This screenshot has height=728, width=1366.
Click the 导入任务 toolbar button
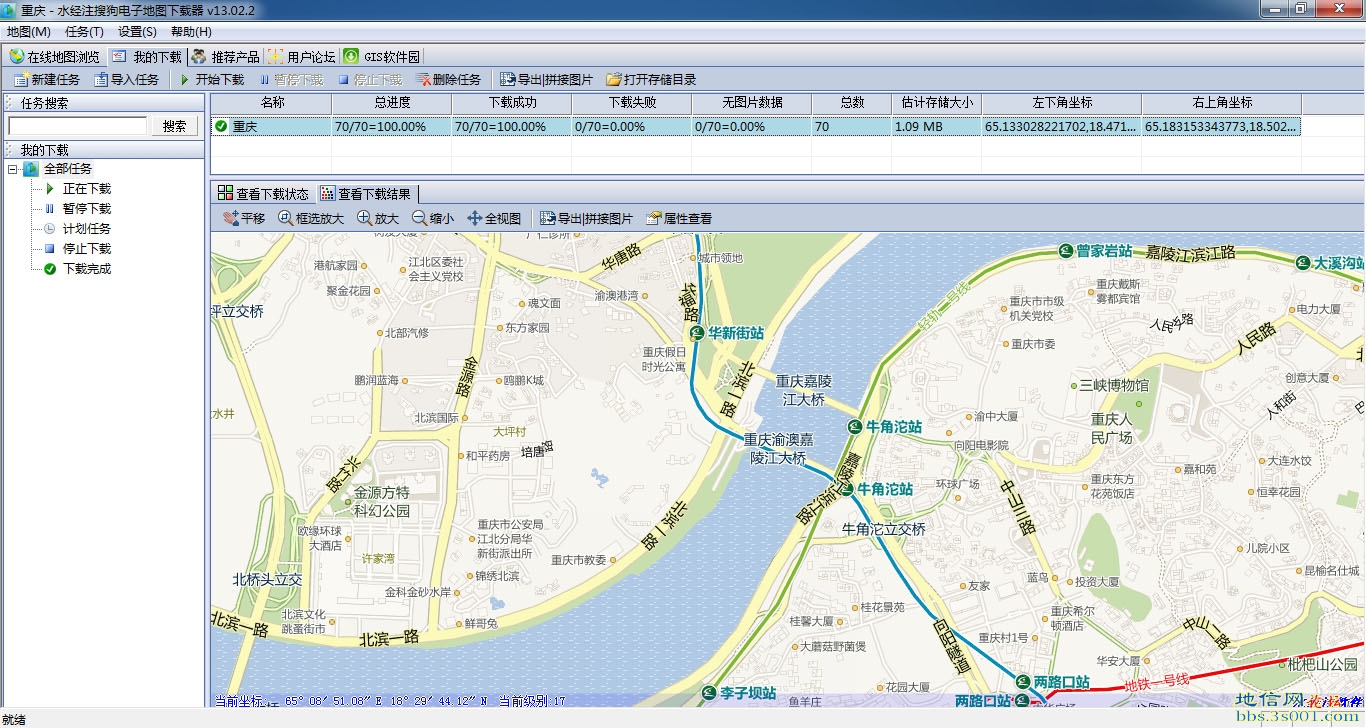point(126,79)
